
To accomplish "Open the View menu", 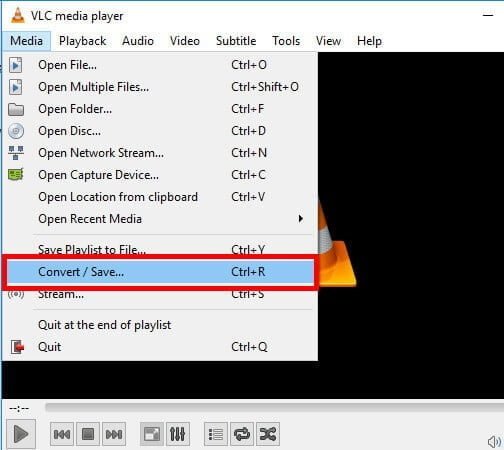I will tap(328, 41).
